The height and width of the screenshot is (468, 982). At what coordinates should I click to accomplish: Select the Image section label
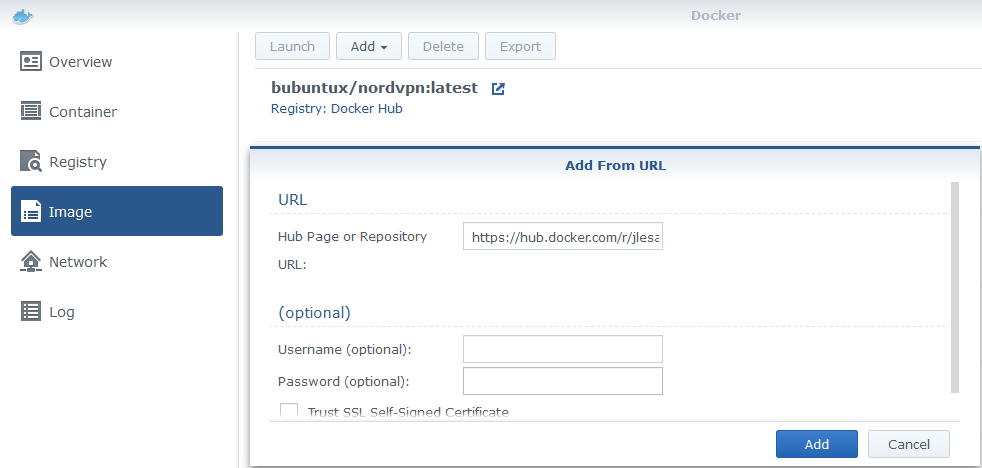pos(70,212)
